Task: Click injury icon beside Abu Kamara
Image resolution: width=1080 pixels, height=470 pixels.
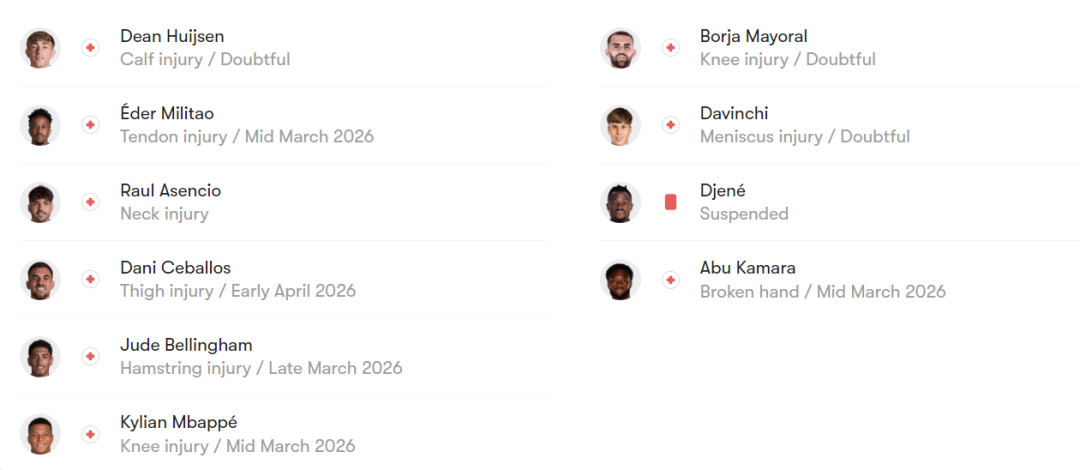Action: (x=670, y=280)
